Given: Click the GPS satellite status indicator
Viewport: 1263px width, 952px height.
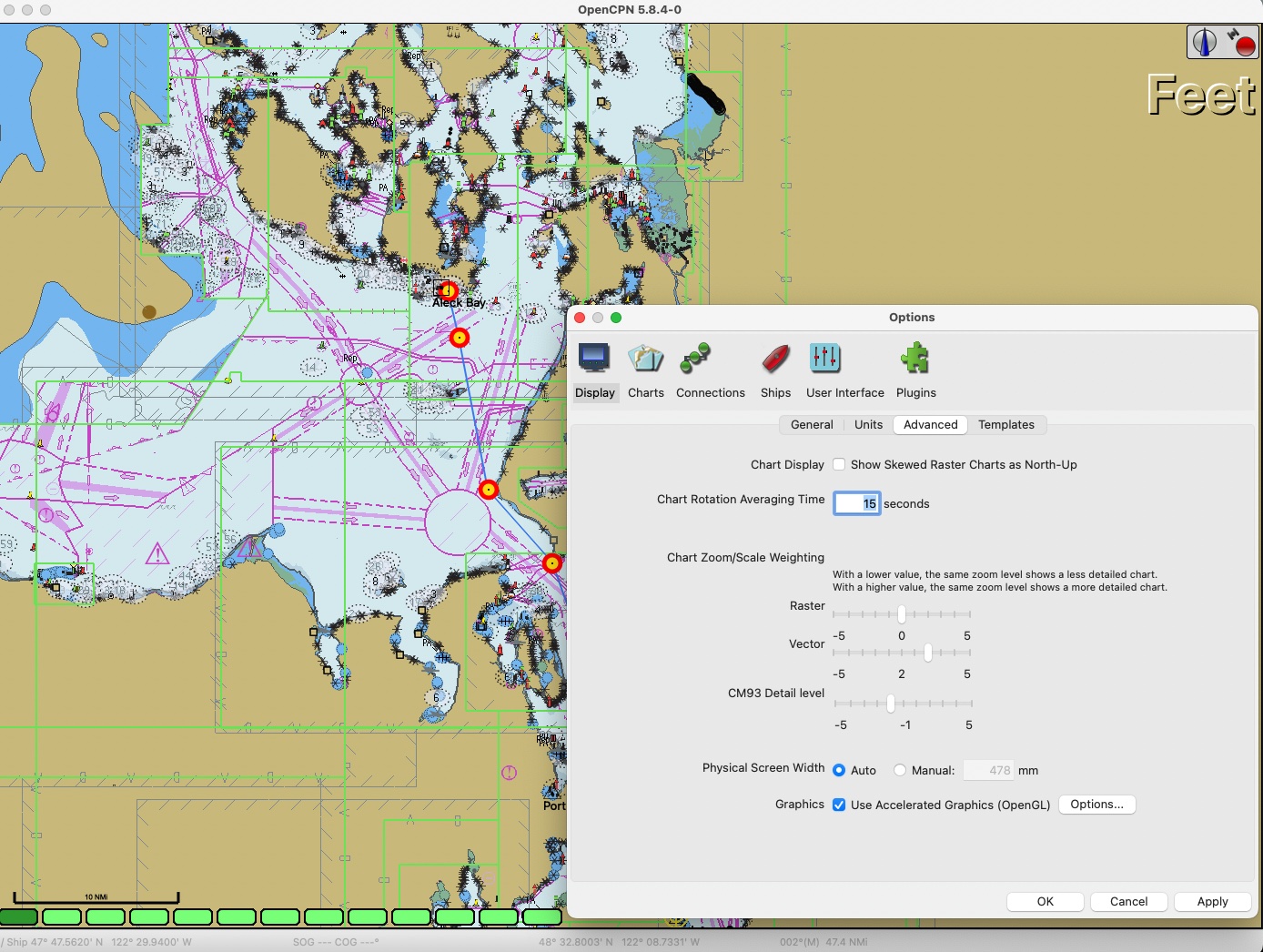Looking at the screenshot, I should 1240,42.
